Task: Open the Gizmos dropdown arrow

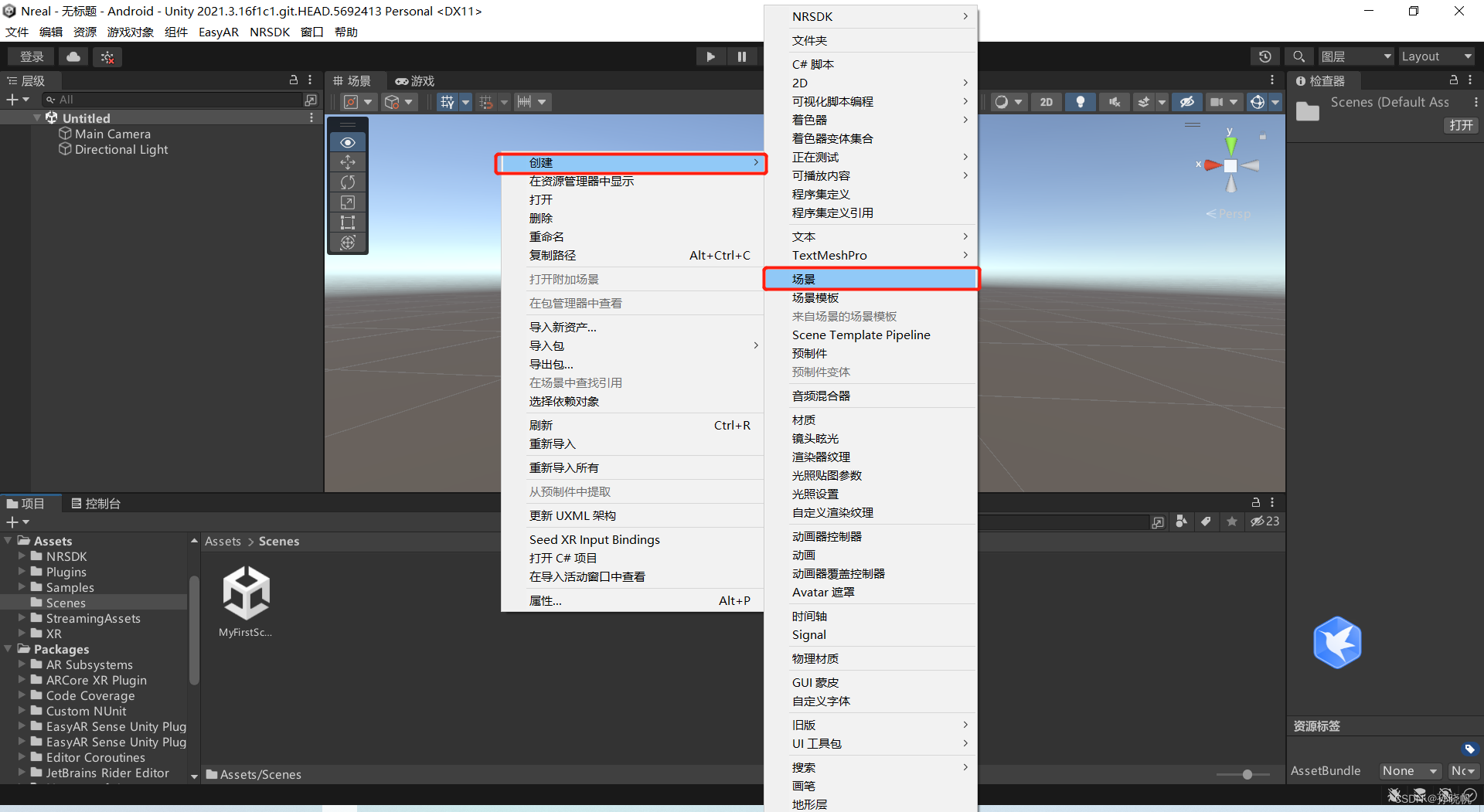Action: 1275,102
